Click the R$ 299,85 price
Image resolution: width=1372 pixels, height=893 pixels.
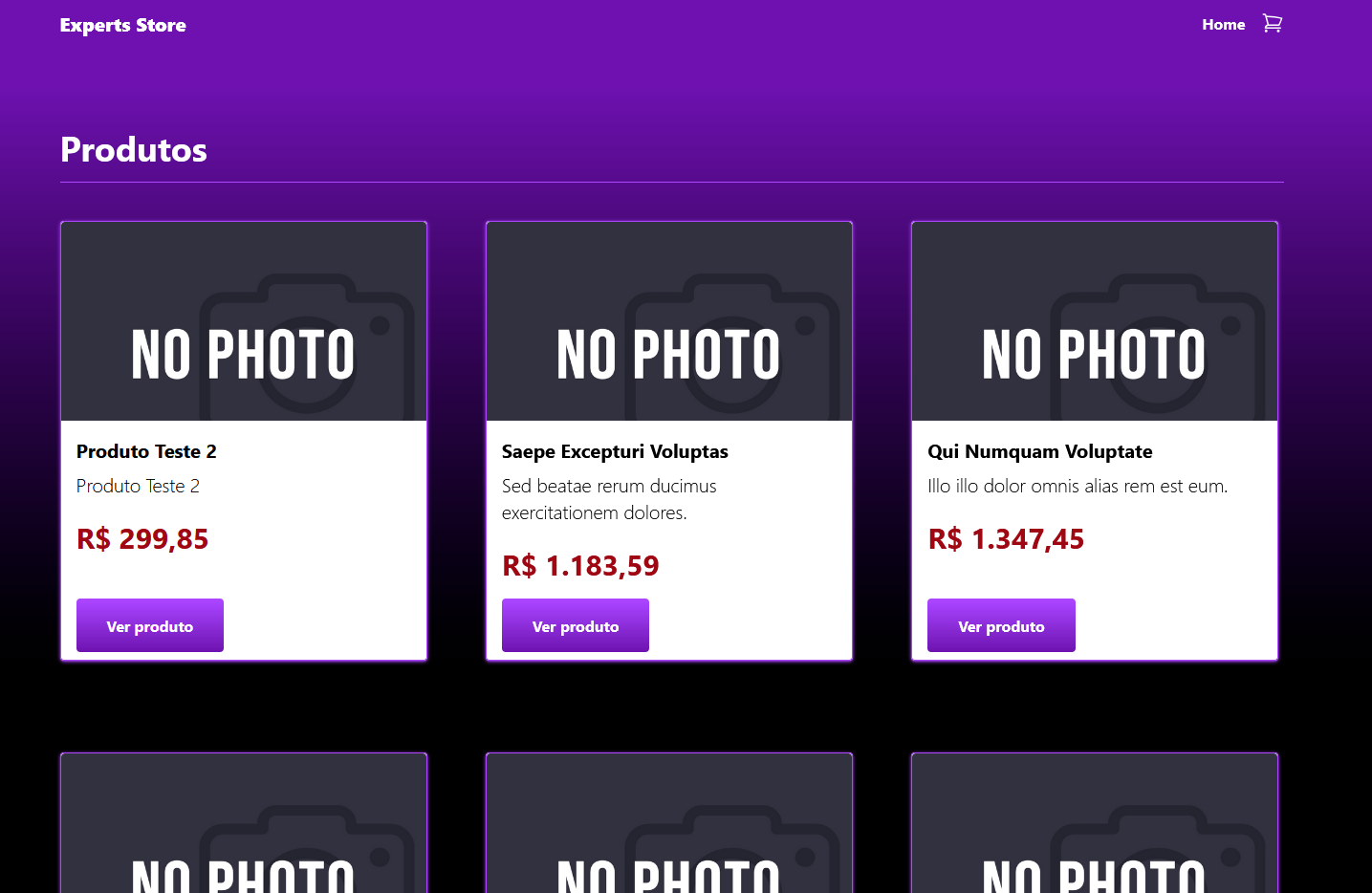click(142, 539)
